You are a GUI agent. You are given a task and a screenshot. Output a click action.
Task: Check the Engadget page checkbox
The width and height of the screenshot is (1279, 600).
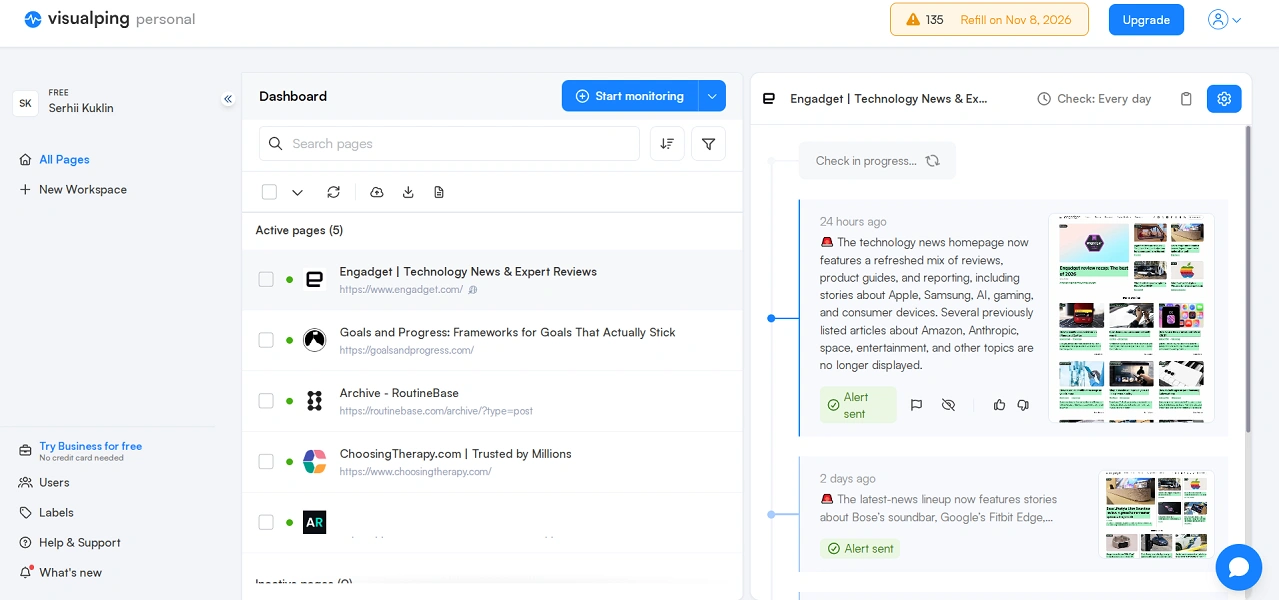266,279
